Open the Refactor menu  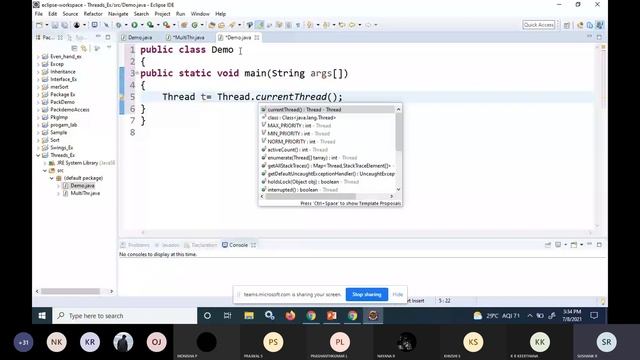(x=93, y=14)
